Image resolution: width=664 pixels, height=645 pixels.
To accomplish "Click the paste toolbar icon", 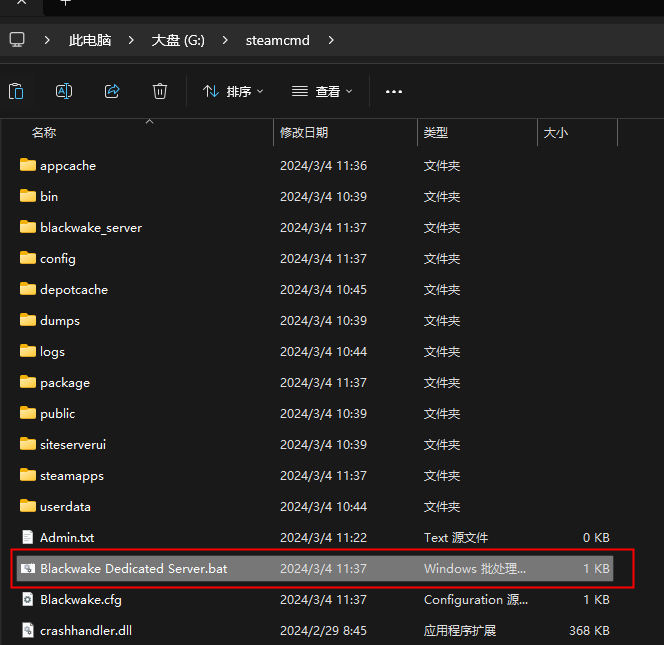I will (x=16, y=91).
